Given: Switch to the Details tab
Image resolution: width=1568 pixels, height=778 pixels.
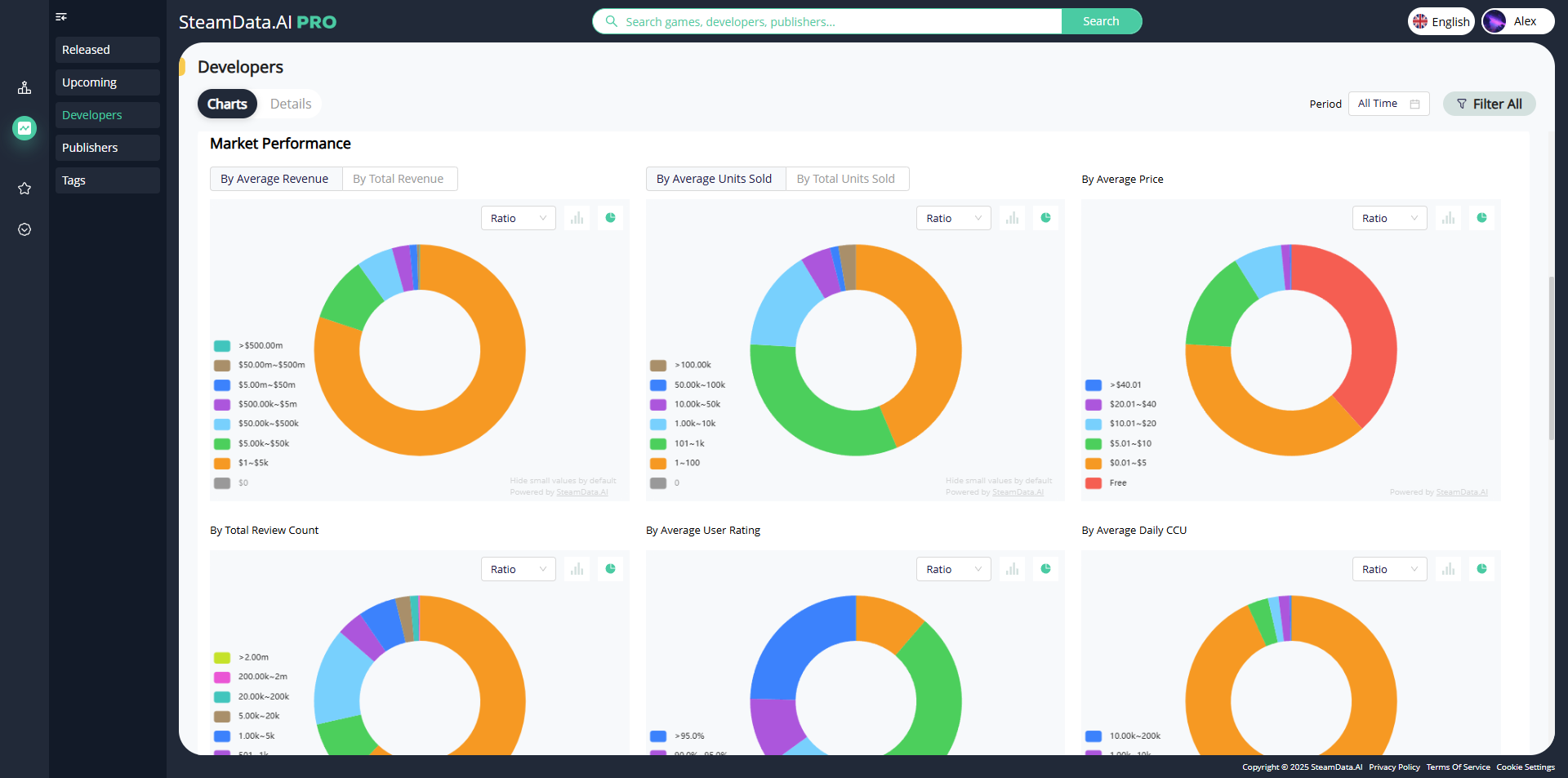Looking at the screenshot, I should point(290,104).
